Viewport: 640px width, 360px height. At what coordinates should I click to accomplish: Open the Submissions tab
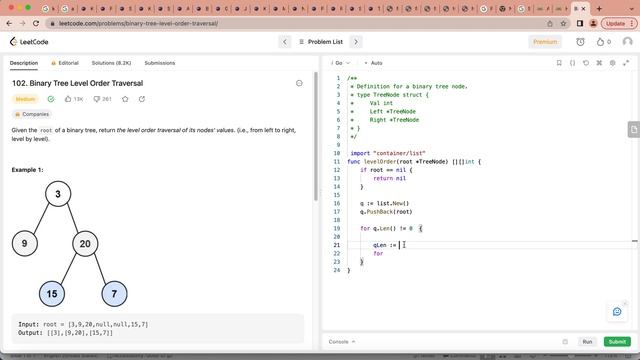click(x=160, y=63)
